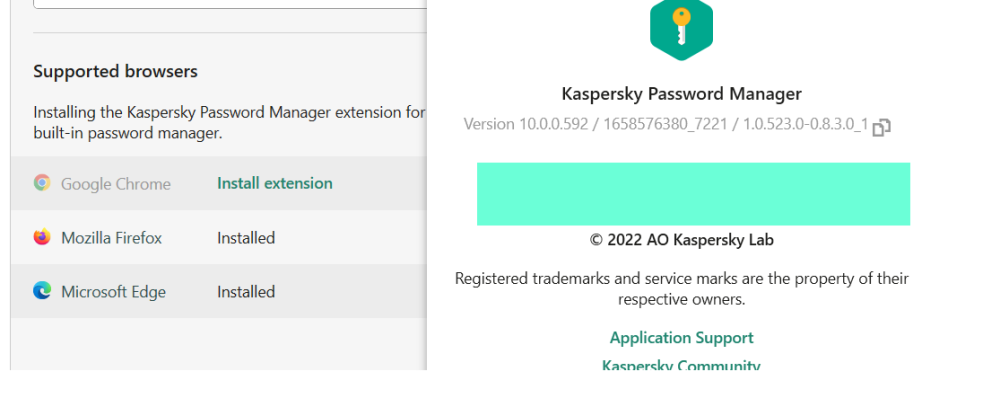Viewport: 1000px width, 407px height.
Task: Click the teal highlighted banner block
Action: click(x=693, y=194)
